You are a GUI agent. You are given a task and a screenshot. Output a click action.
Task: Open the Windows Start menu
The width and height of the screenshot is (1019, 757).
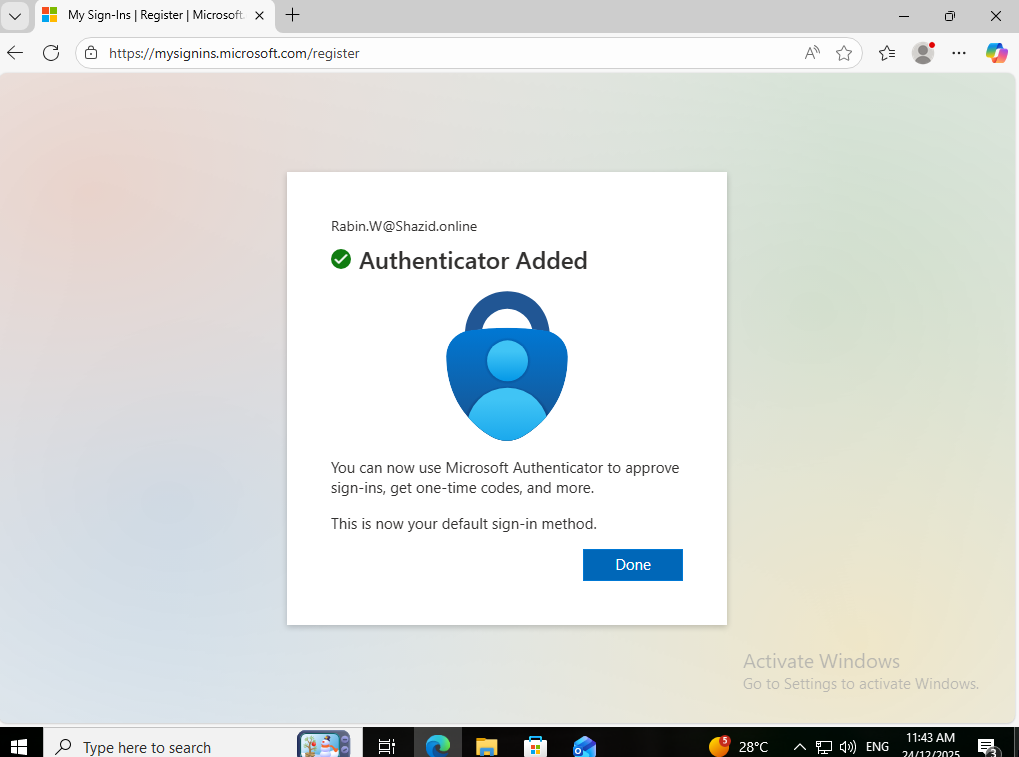19,746
